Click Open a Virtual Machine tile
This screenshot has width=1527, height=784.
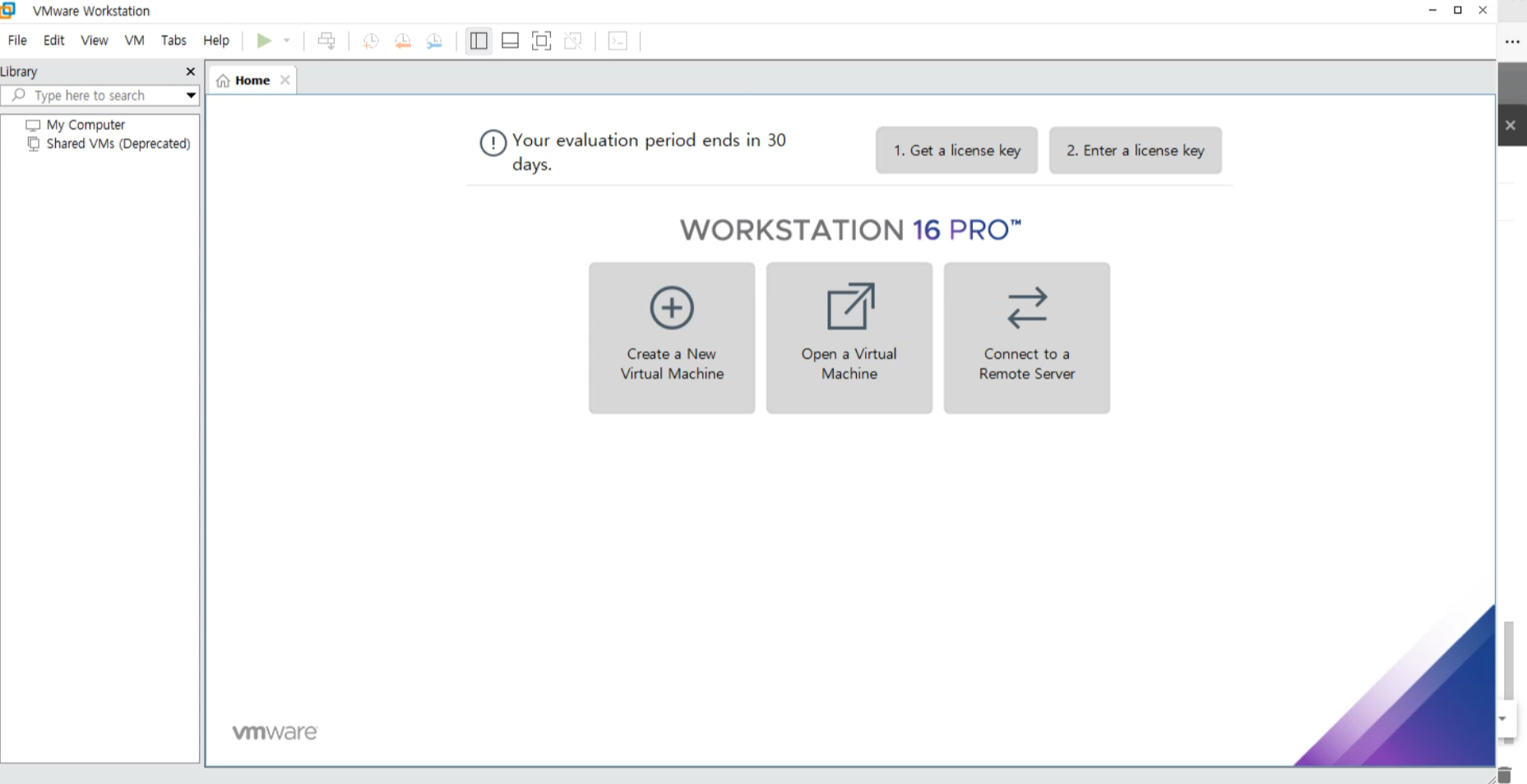pyautogui.click(x=849, y=338)
